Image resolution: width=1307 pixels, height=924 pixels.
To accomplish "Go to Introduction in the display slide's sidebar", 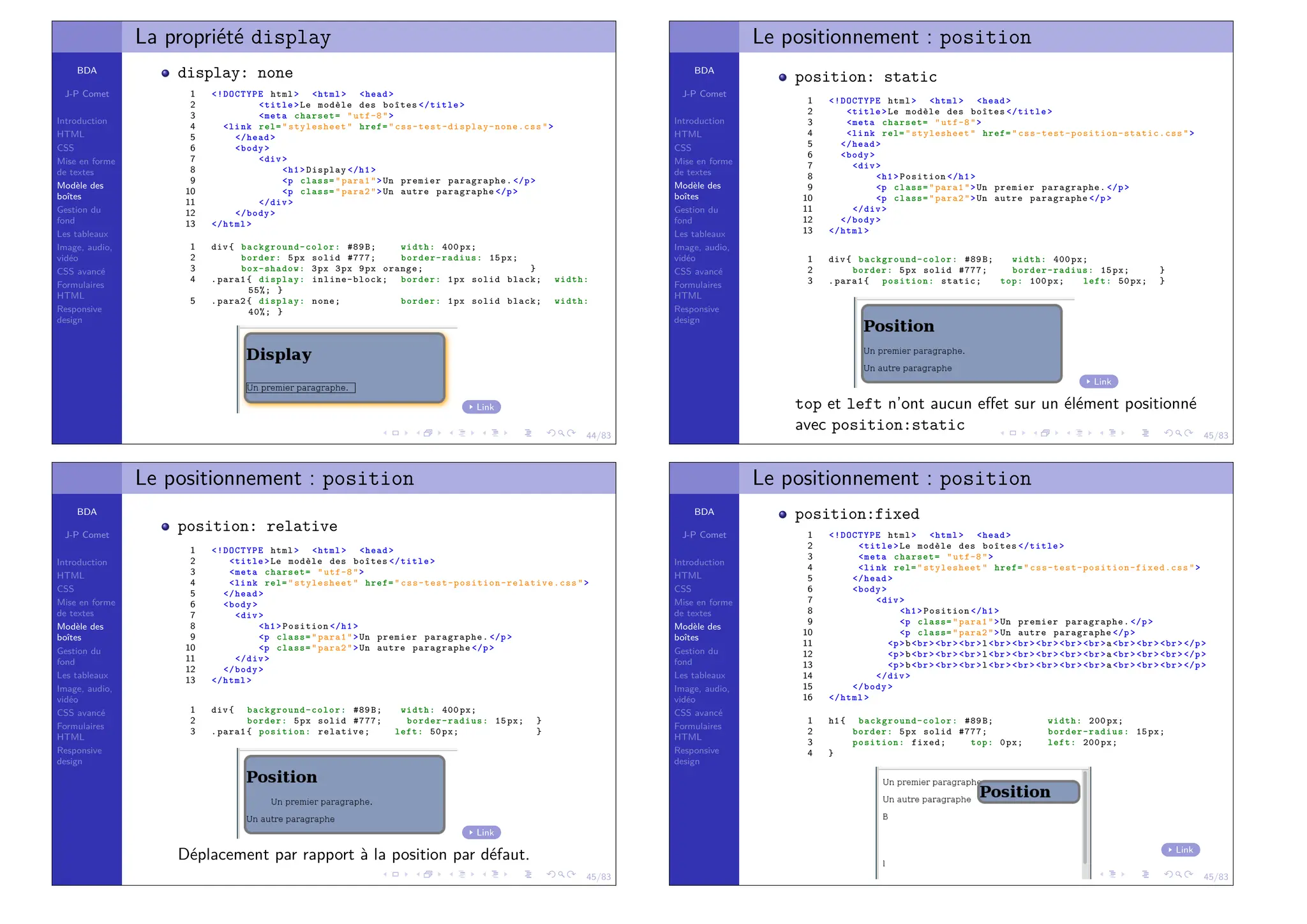I will (82, 121).
